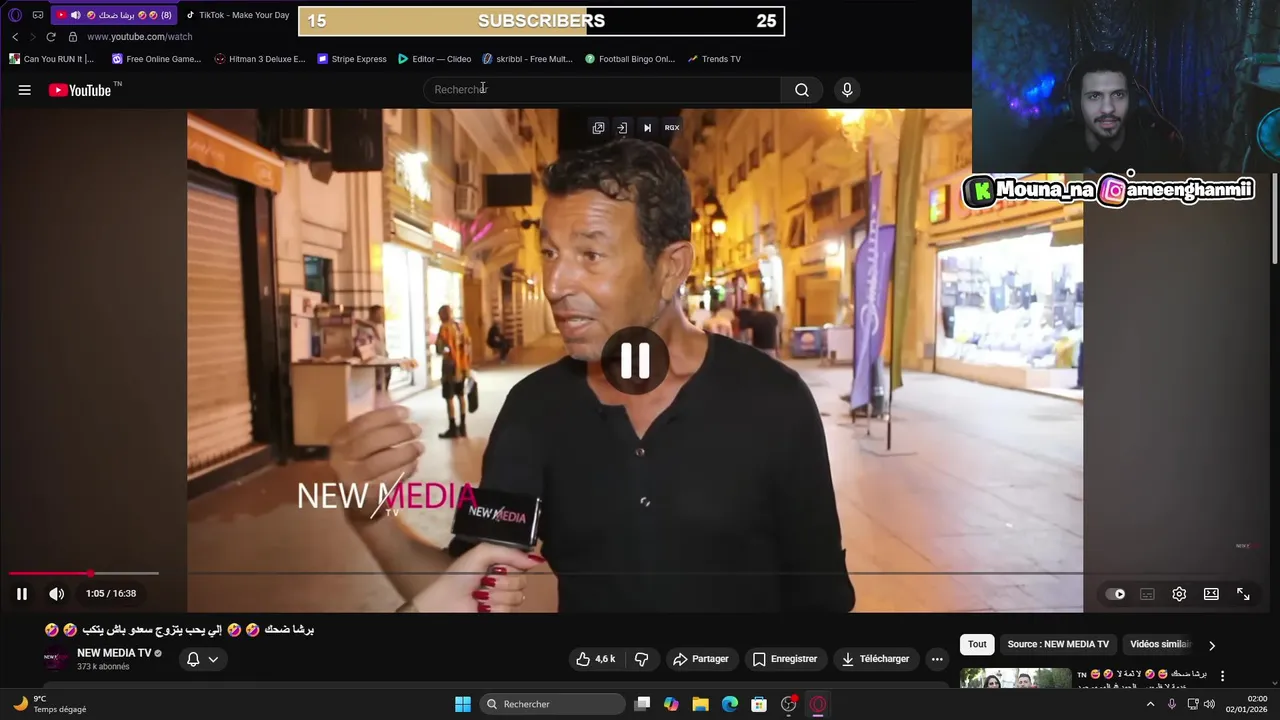Click the exit-arrow overlay icon above player
Viewport: 1280px width, 720px height.
pos(622,128)
